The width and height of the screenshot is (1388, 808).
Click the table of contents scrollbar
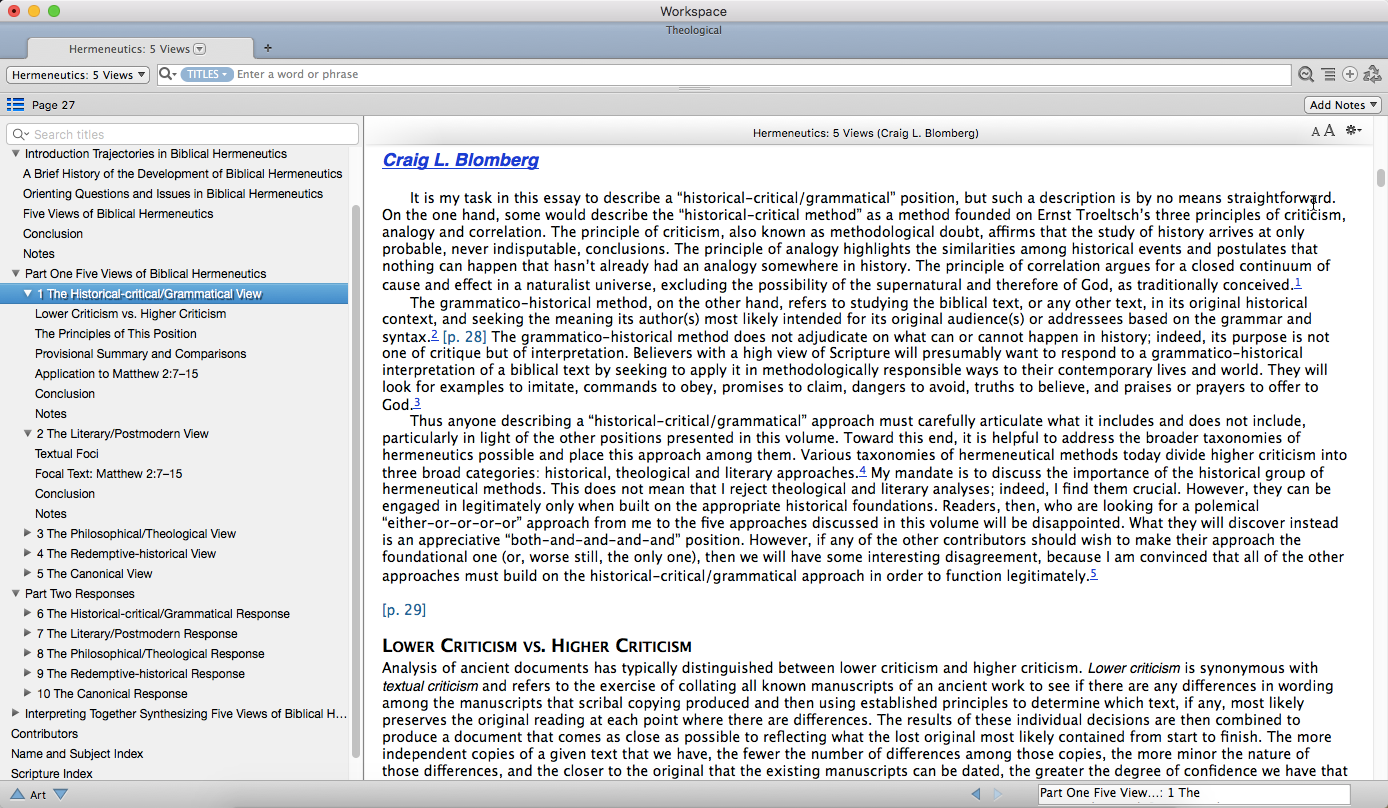357,480
